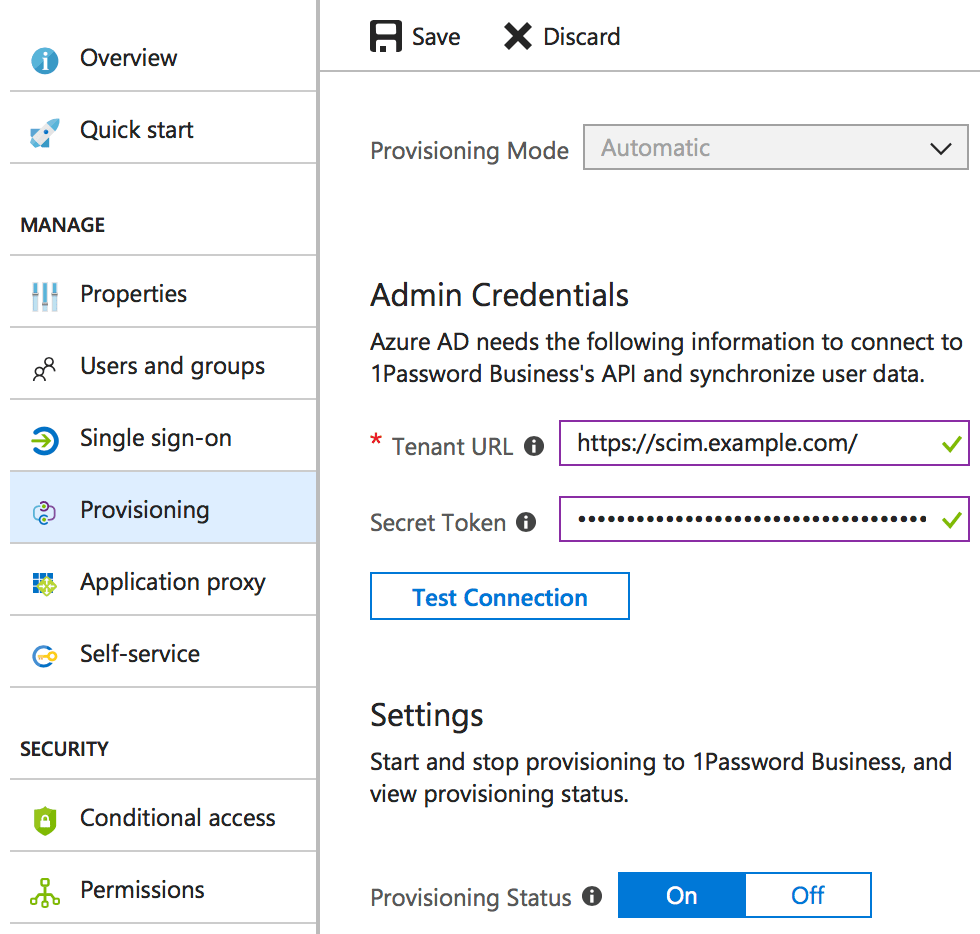Click the Permissions hierarchy icon
The width and height of the screenshot is (980, 934).
pyautogui.click(x=44, y=892)
